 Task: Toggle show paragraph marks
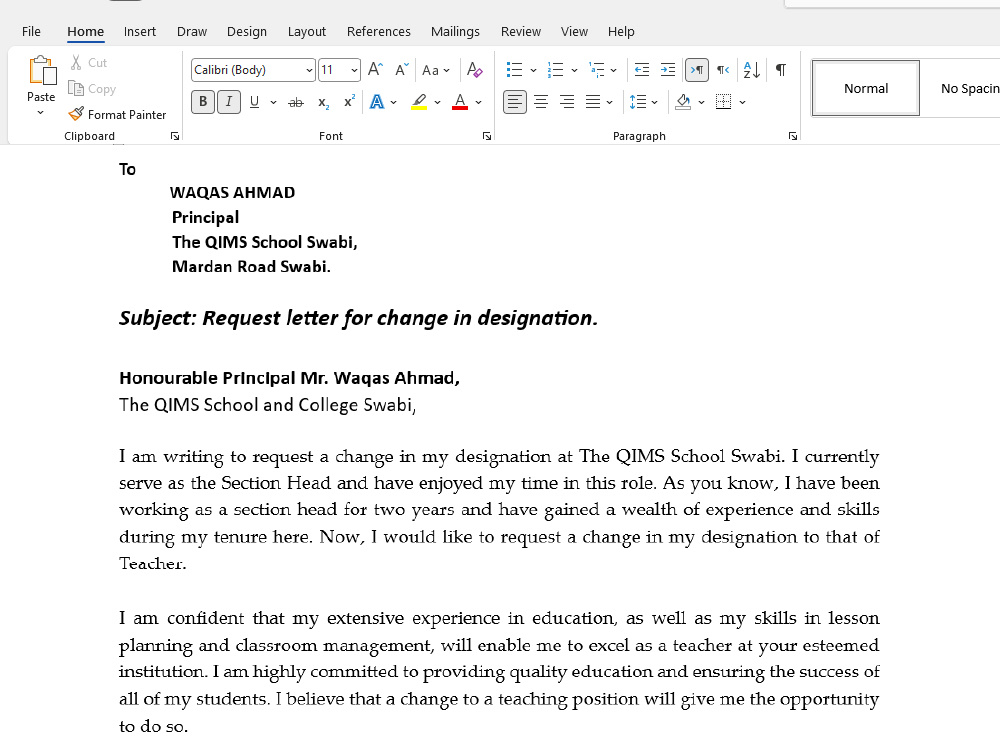781,70
